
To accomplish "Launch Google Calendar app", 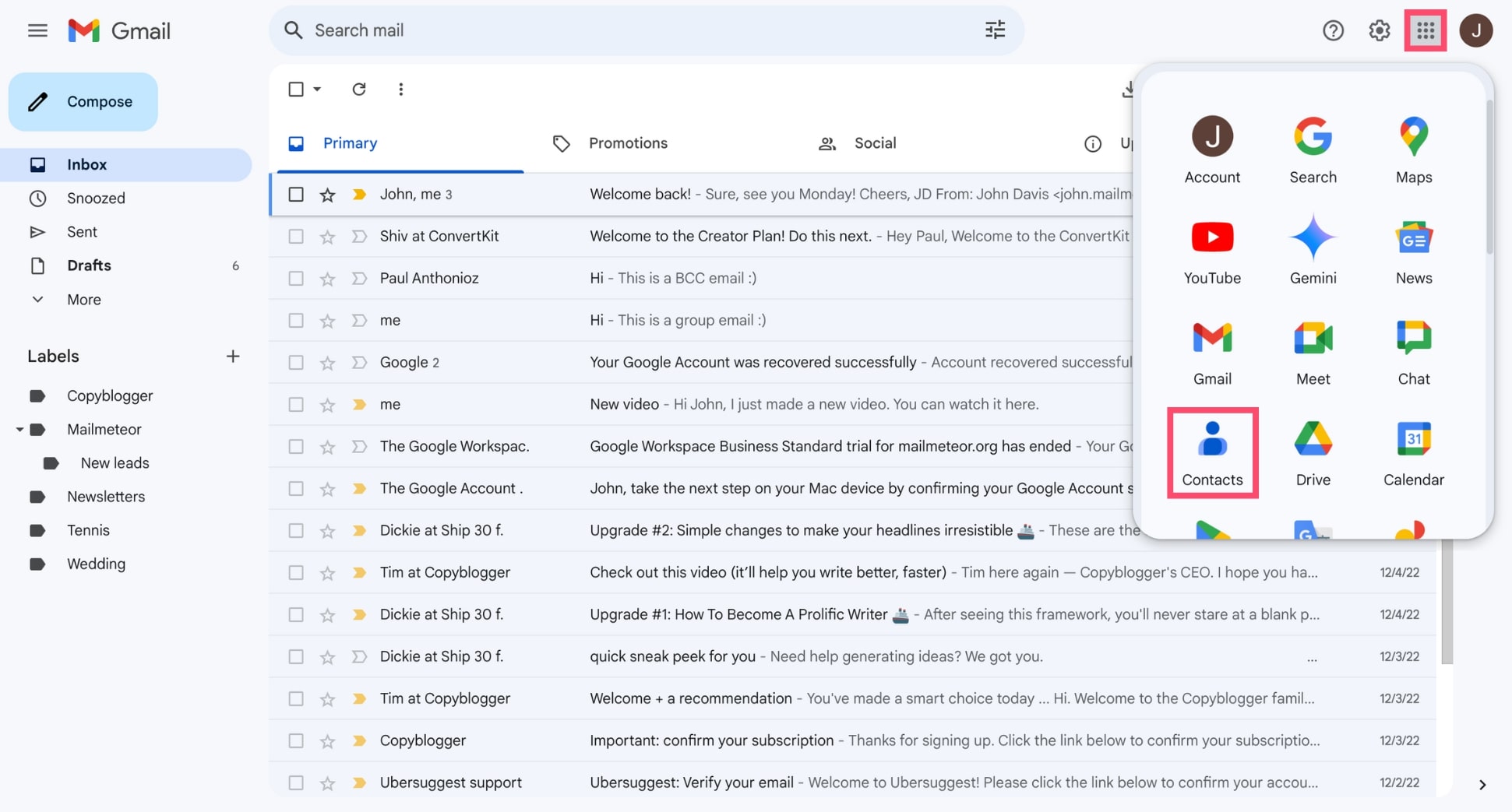I will click(x=1413, y=452).
